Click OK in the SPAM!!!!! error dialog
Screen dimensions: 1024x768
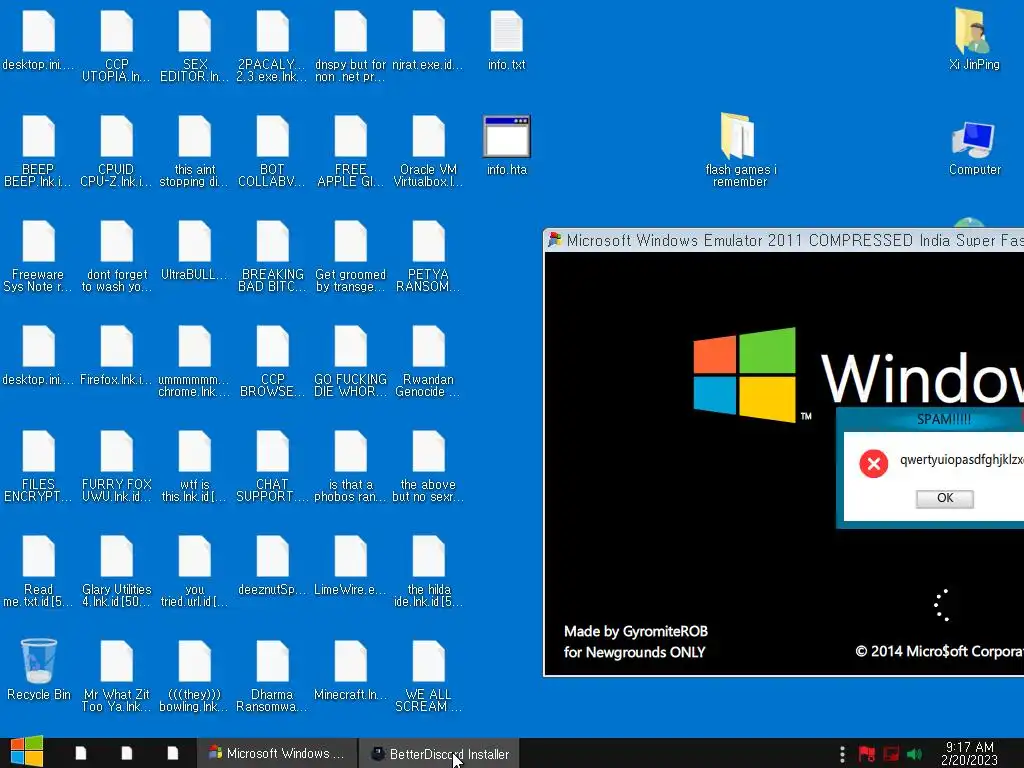point(944,498)
